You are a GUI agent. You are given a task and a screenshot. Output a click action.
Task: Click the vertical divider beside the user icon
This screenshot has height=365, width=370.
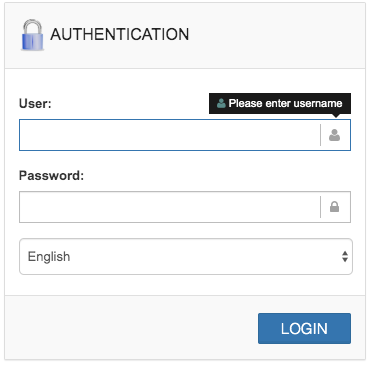[x=320, y=135]
